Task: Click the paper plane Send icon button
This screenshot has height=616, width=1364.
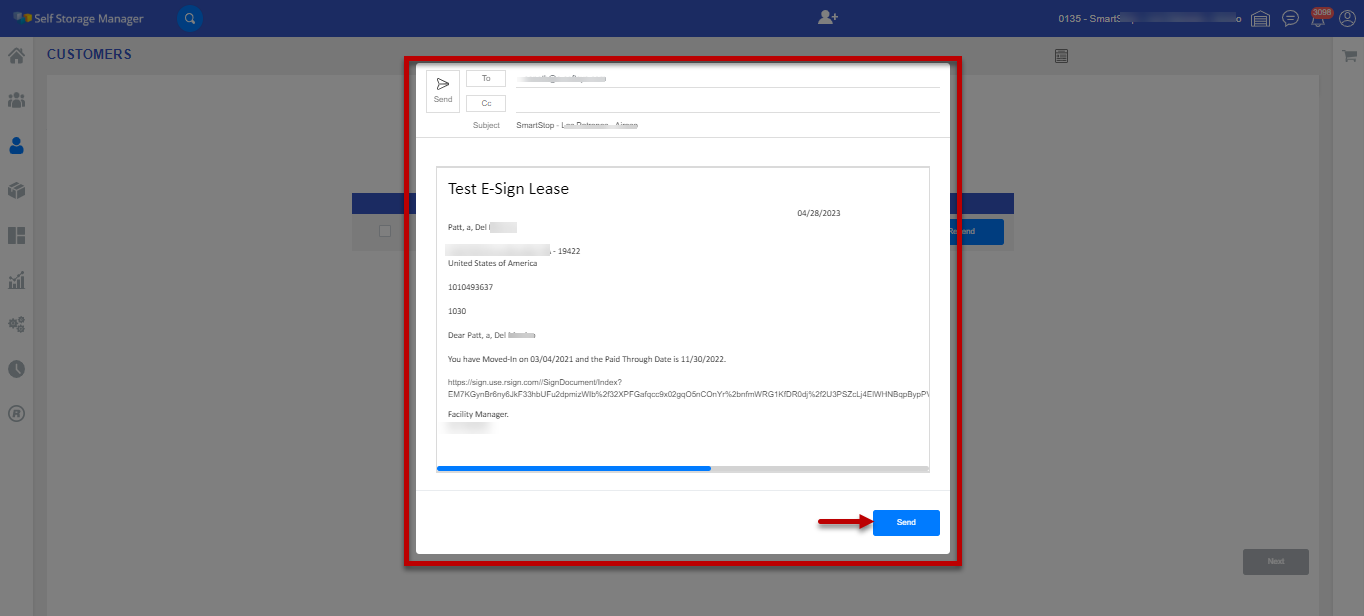Action: (x=443, y=91)
